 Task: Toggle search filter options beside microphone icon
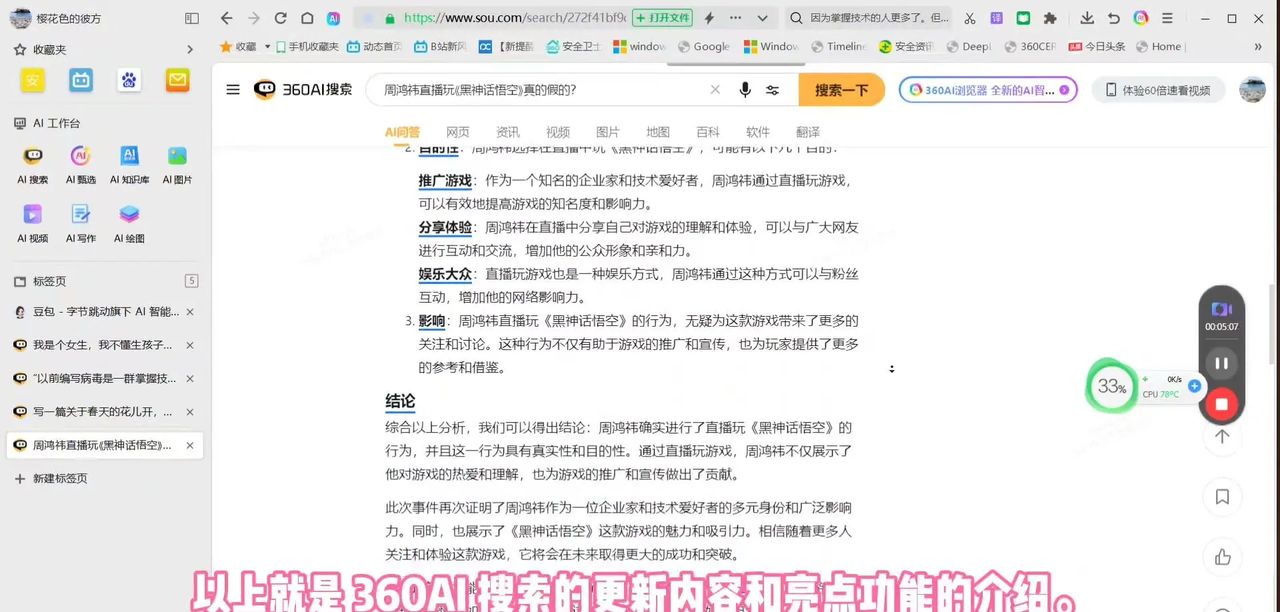tap(772, 89)
